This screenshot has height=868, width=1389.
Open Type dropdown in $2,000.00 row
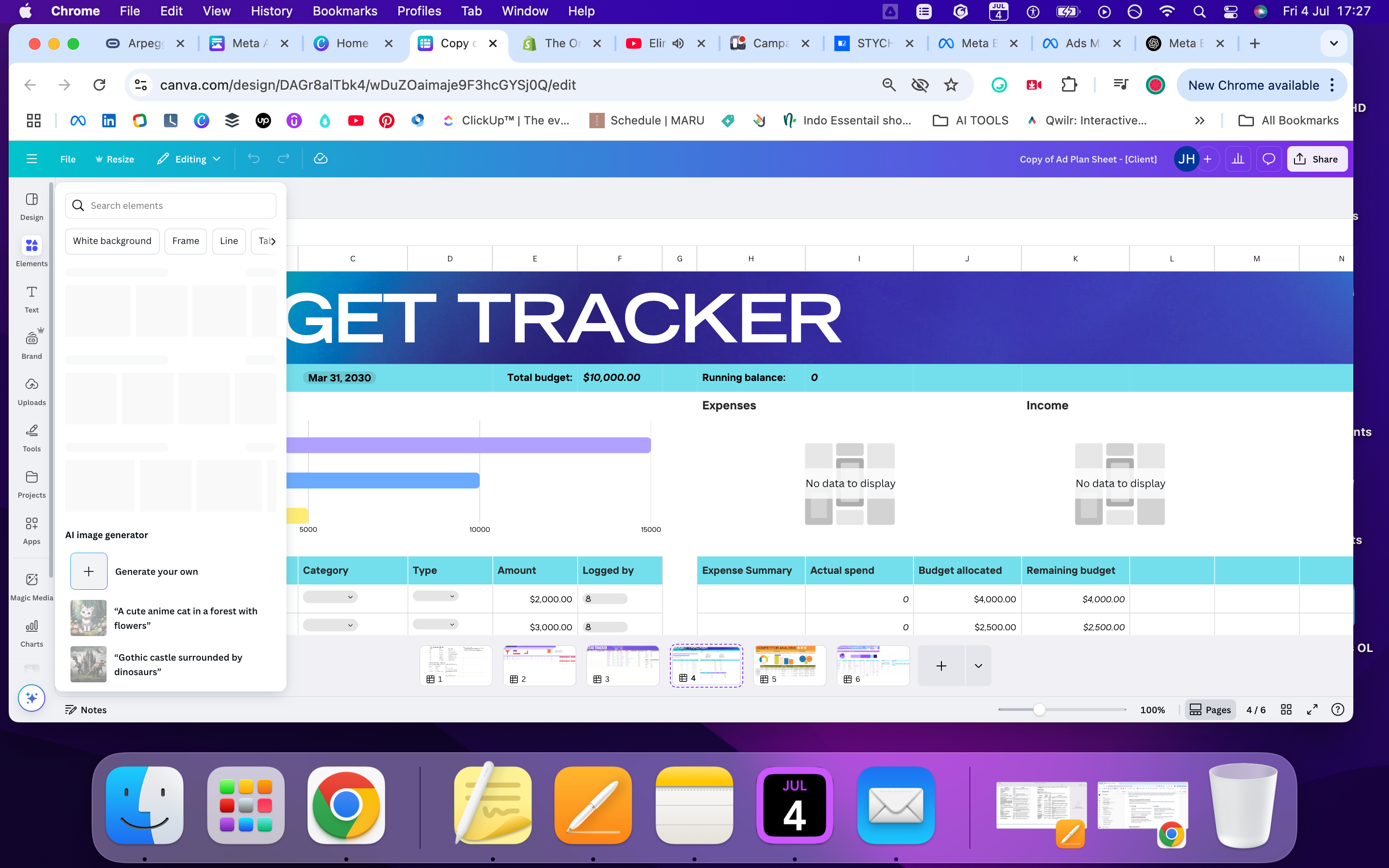[x=435, y=597]
